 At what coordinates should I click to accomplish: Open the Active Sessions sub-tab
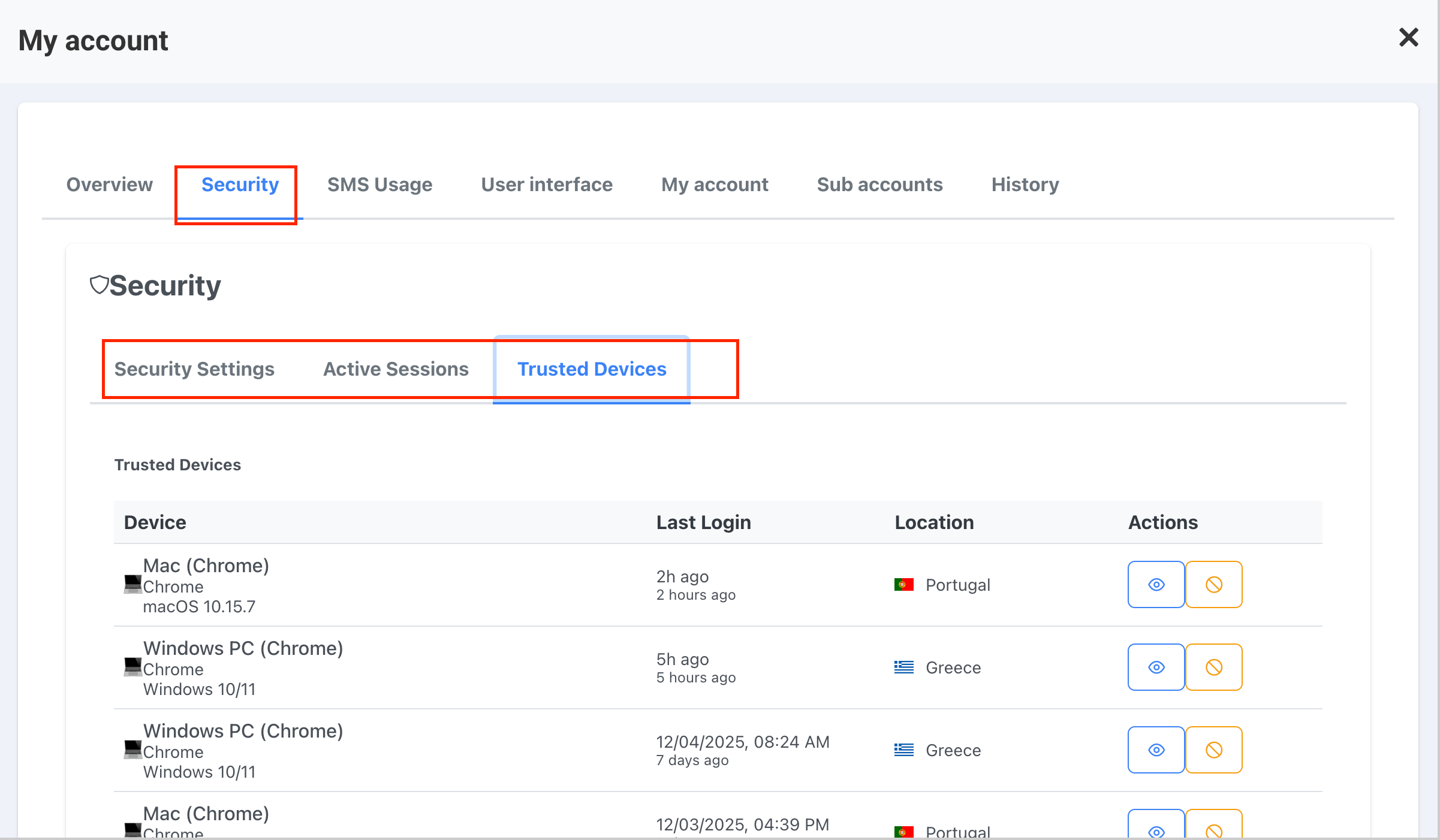[x=396, y=369]
